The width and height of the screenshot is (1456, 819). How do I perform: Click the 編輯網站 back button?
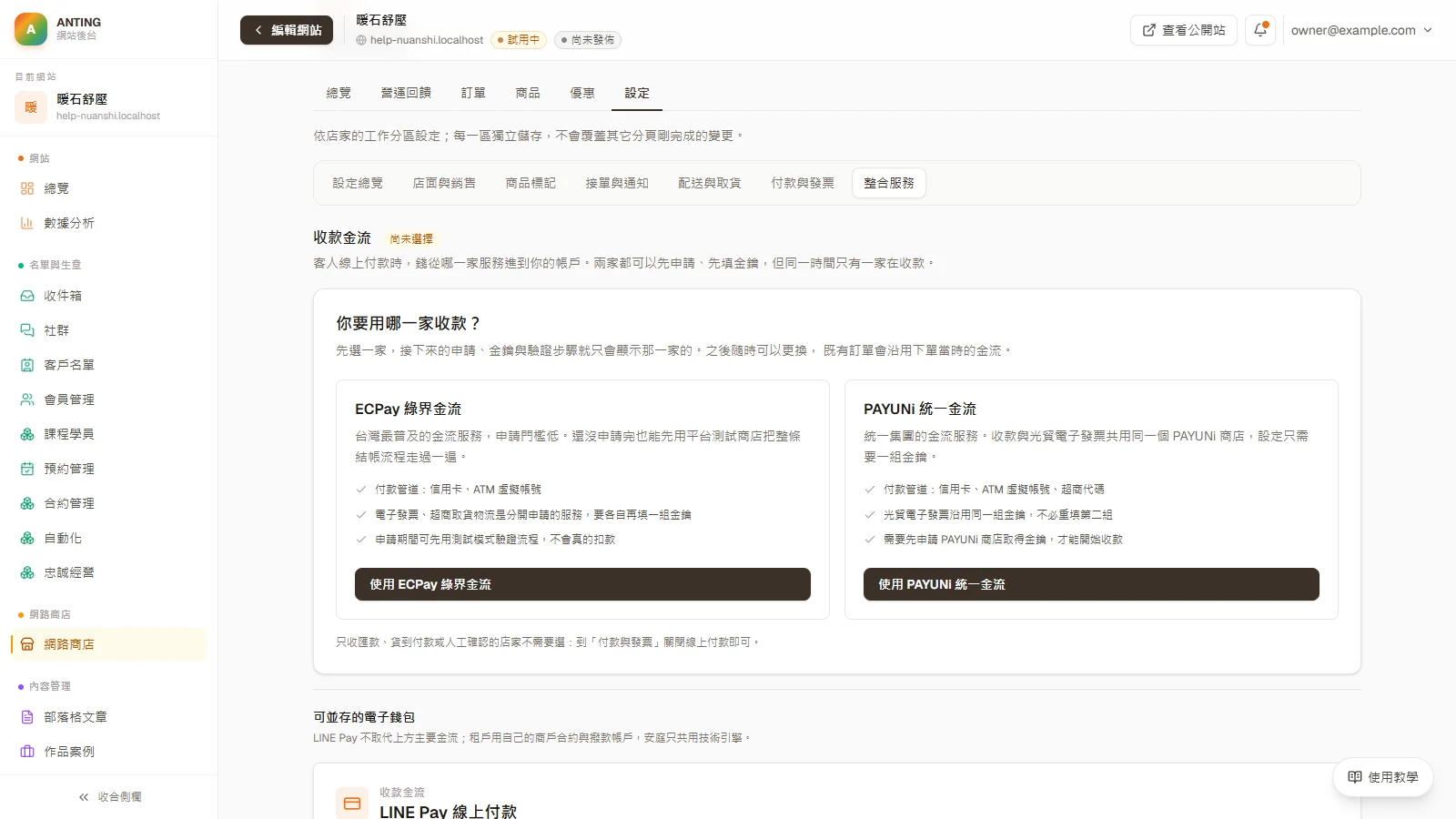click(x=287, y=30)
